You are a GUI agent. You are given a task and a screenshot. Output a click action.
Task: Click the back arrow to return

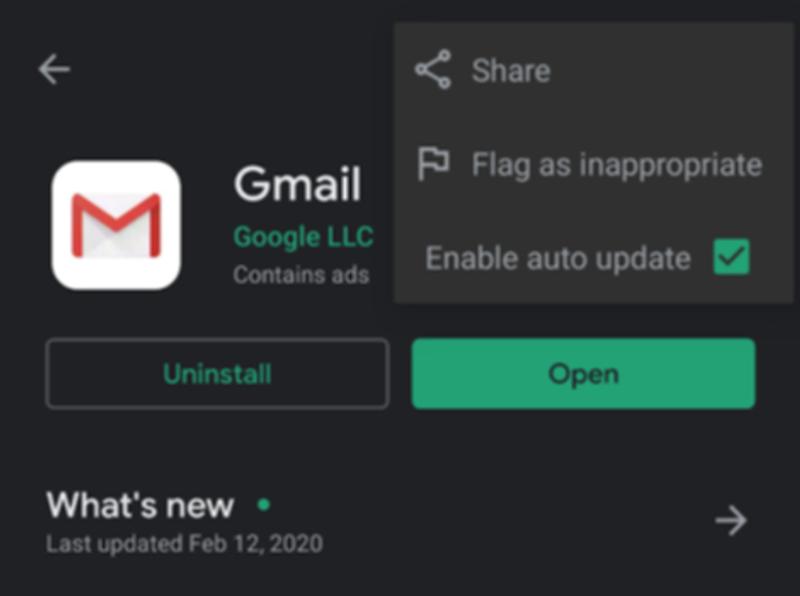(55, 68)
